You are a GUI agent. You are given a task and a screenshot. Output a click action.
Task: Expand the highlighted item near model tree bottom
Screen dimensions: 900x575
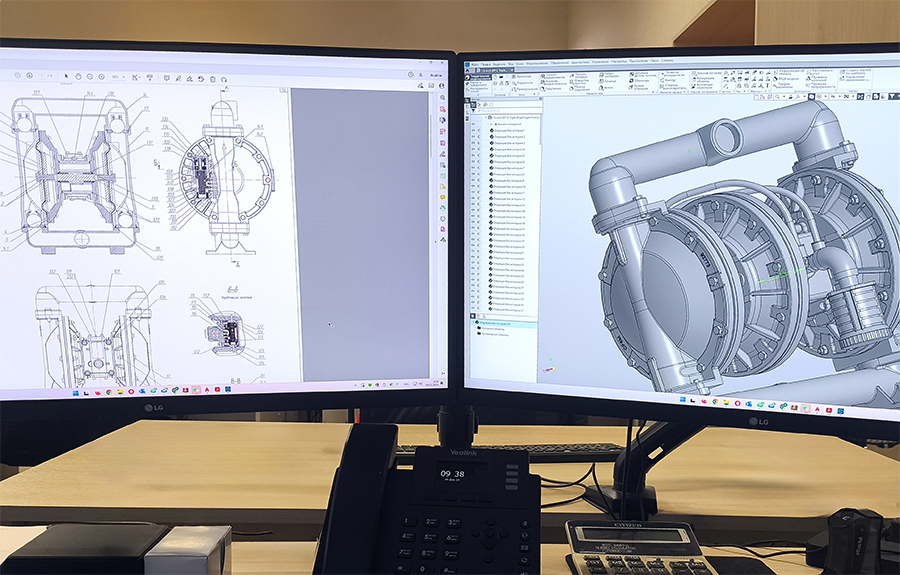pos(473,323)
